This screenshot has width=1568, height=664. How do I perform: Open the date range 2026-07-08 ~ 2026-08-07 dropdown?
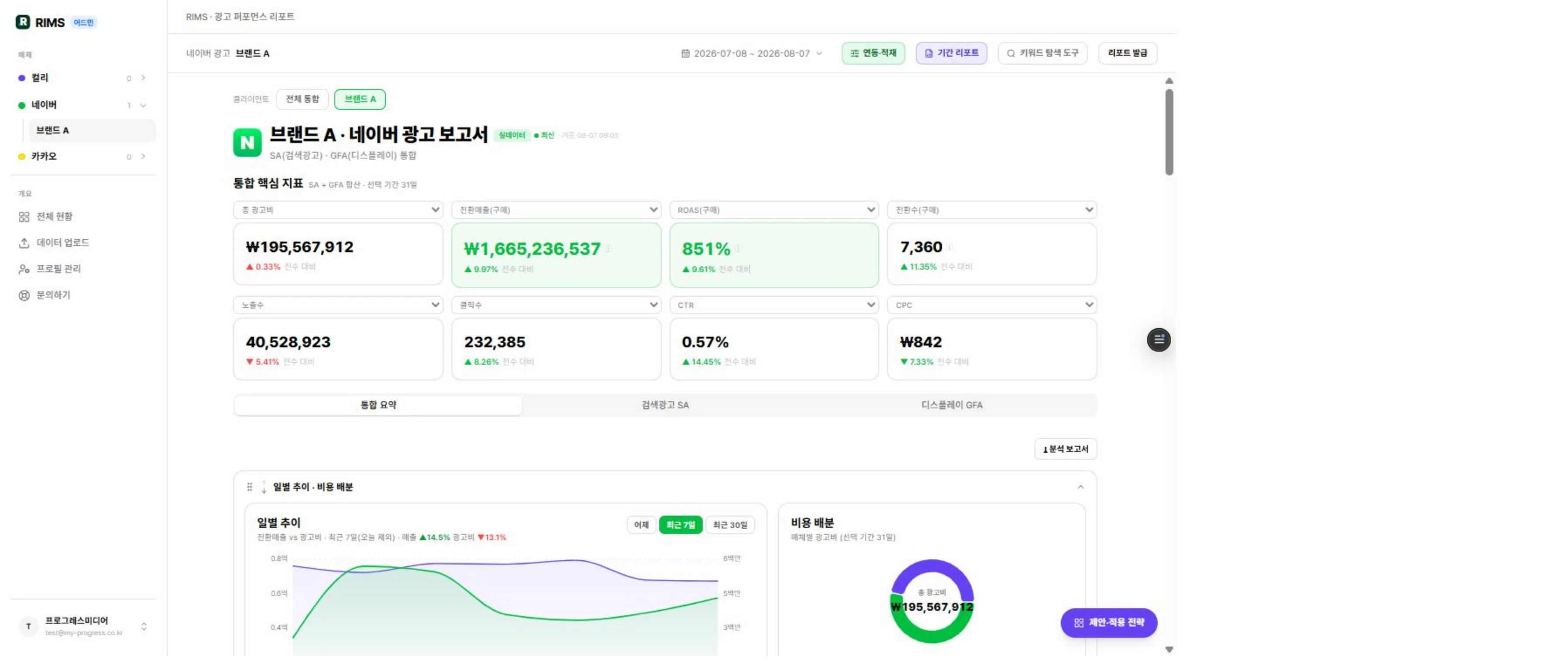pyautogui.click(x=752, y=54)
